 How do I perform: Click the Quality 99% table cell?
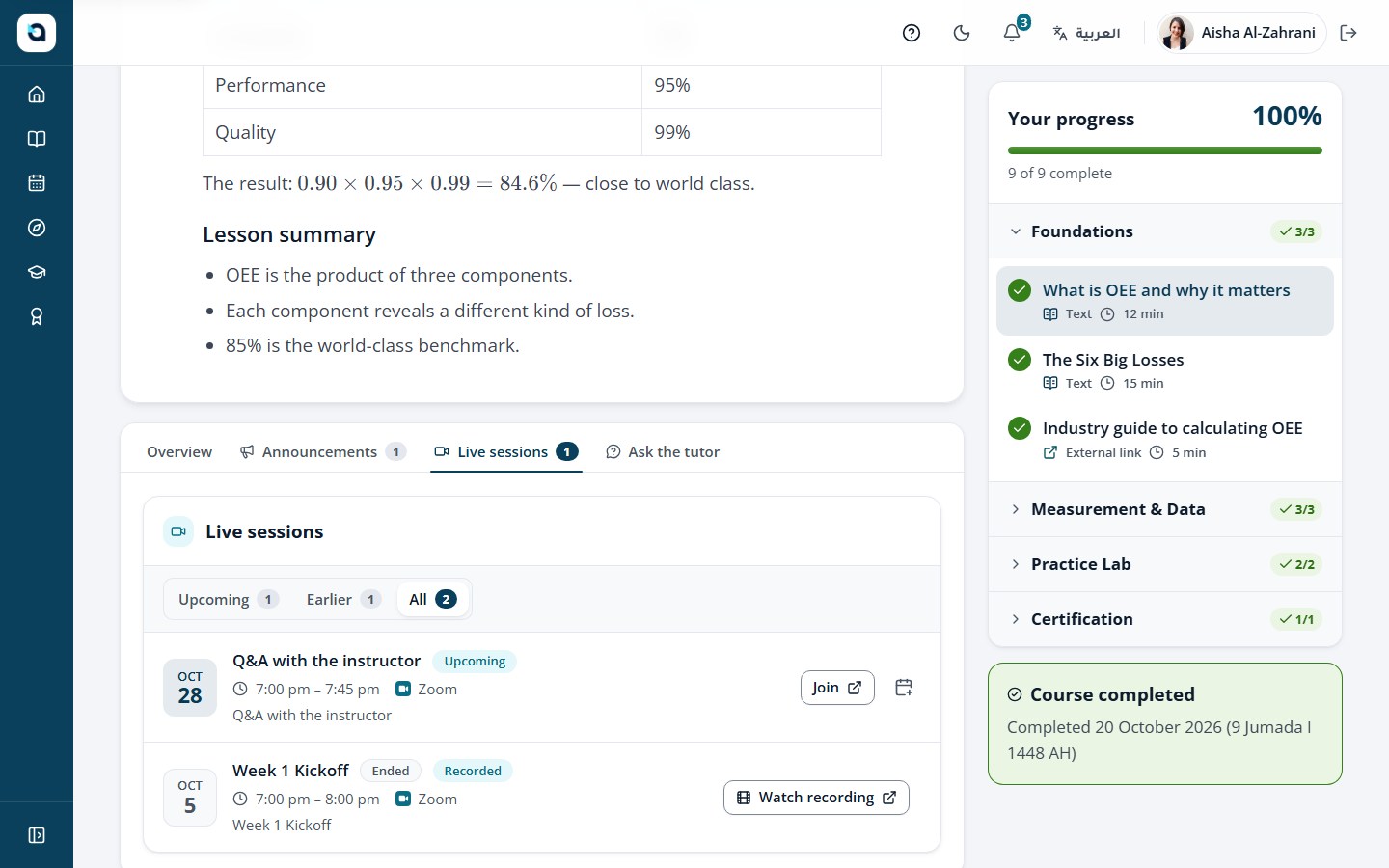pos(761,132)
